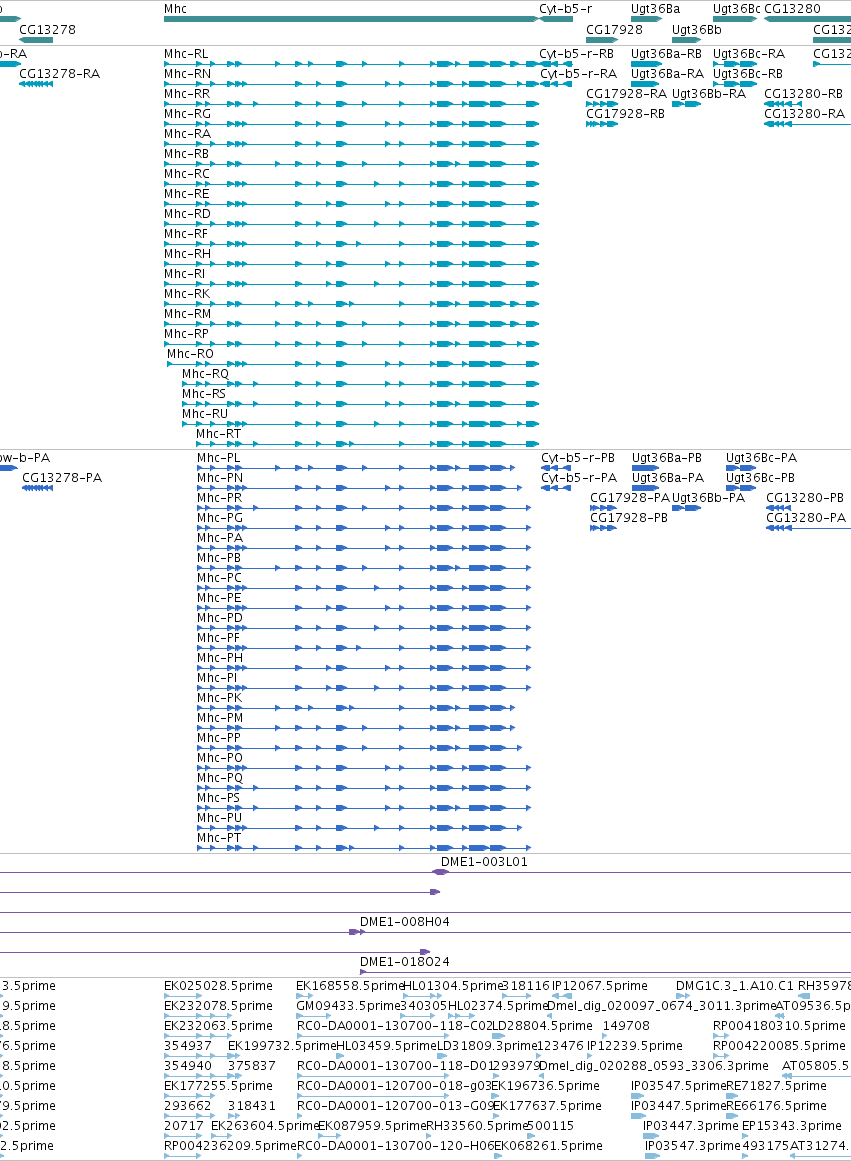Select transcript label Mhc-RT
Image resolution: width=851 pixels, height=1161 pixels.
[x=218, y=434]
